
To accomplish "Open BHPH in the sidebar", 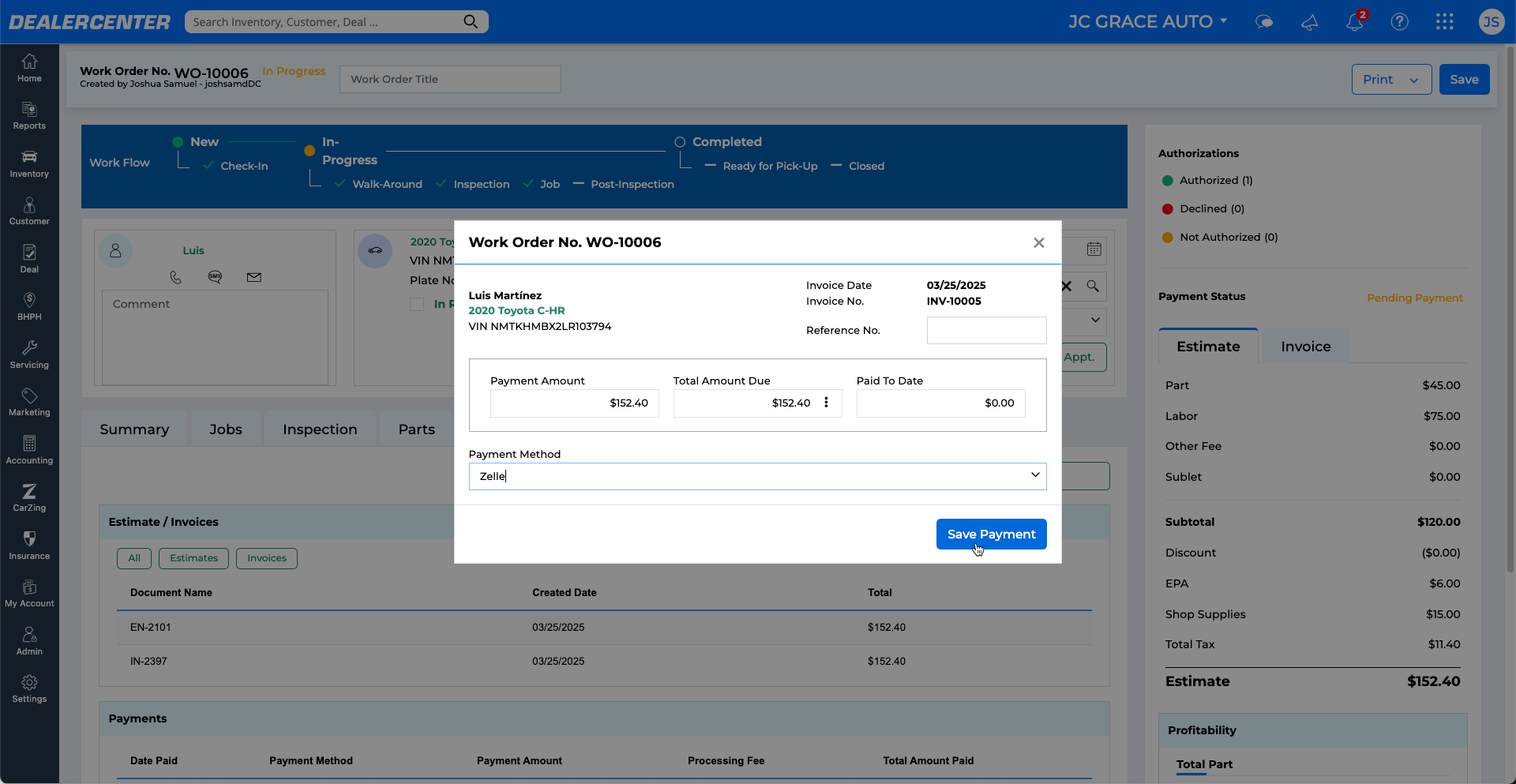I will click(29, 307).
